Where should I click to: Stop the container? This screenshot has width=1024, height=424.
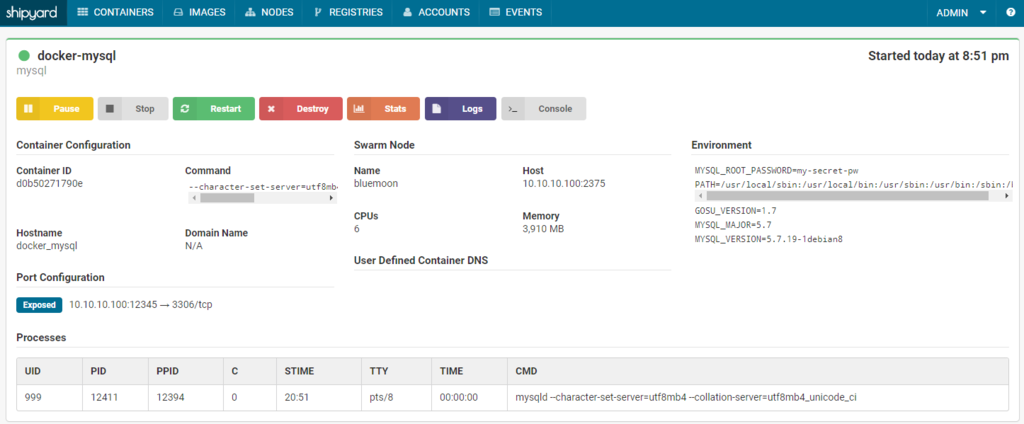[133, 109]
